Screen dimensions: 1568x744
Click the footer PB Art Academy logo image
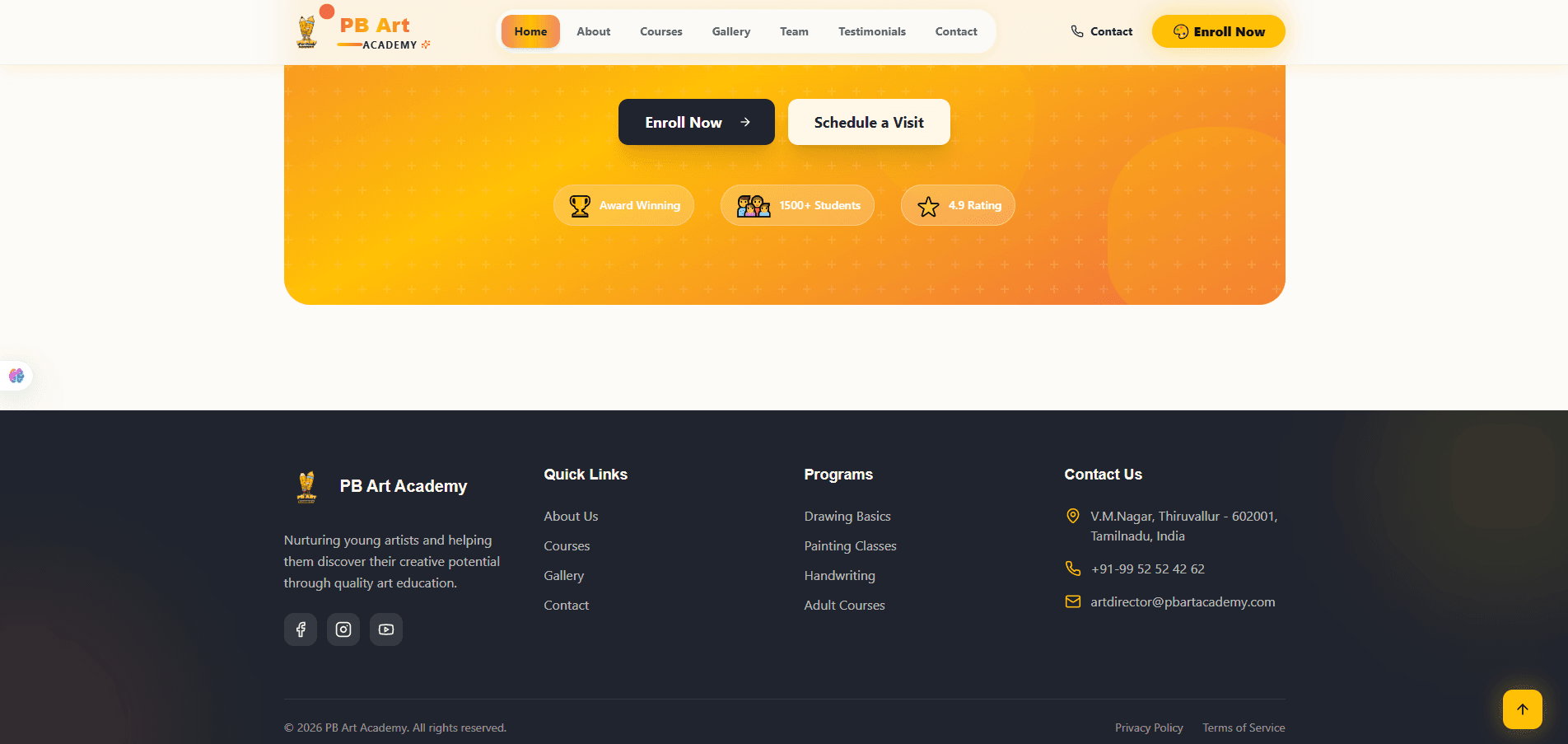[307, 486]
